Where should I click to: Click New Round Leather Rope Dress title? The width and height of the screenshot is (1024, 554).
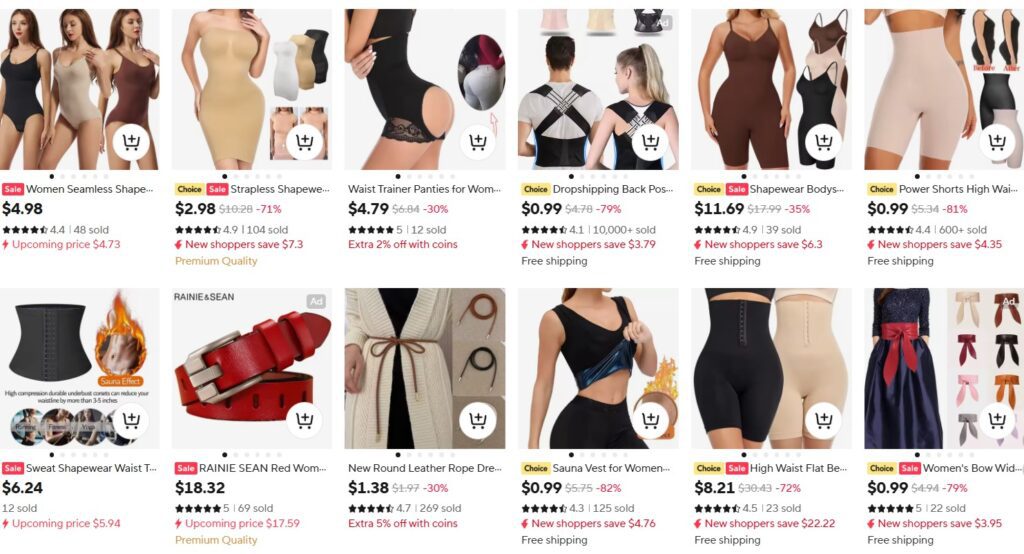[424, 468]
